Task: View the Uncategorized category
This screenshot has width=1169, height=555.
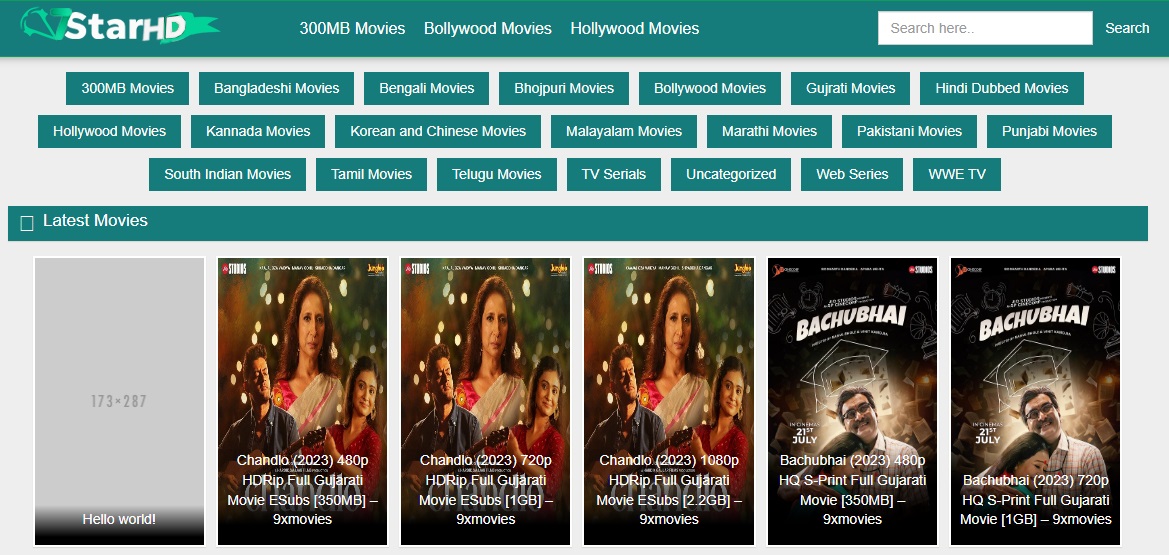Action: coord(731,175)
